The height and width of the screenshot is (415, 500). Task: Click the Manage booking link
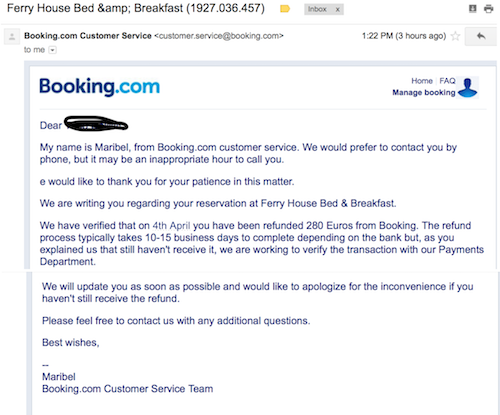coord(424,92)
